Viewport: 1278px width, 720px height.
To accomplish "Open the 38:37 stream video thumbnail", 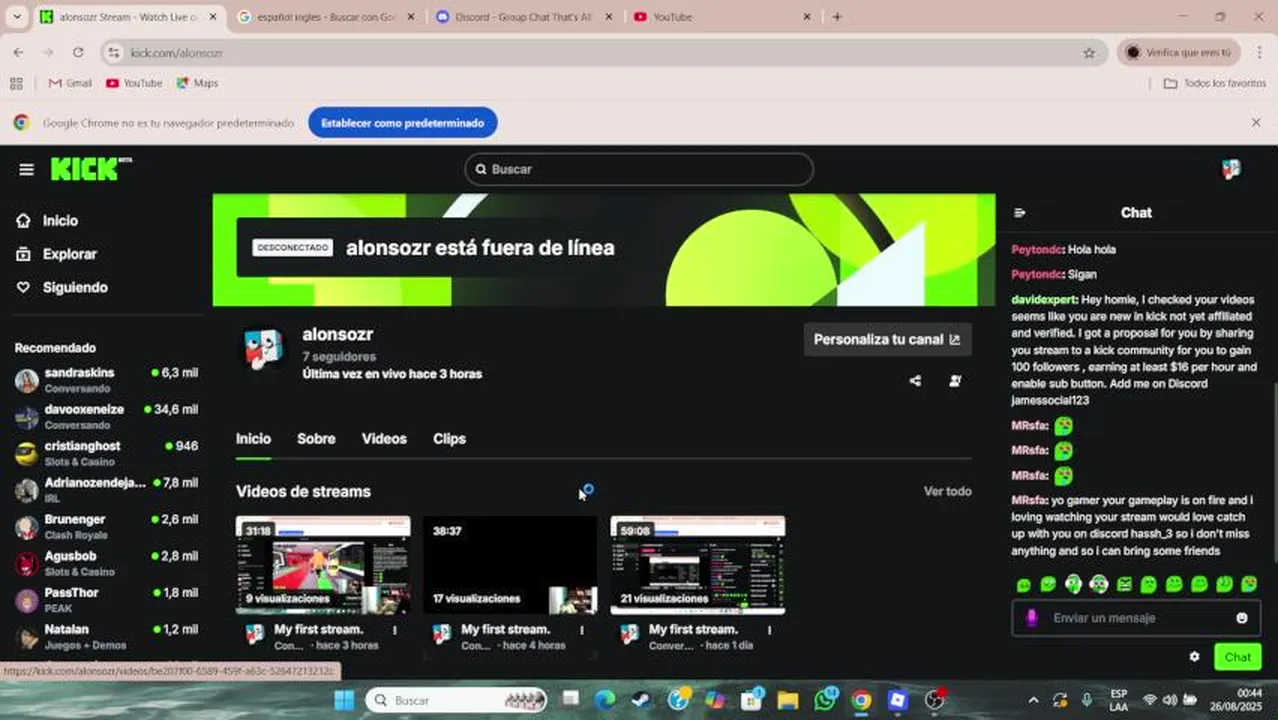I will click(x=510, y=565).
